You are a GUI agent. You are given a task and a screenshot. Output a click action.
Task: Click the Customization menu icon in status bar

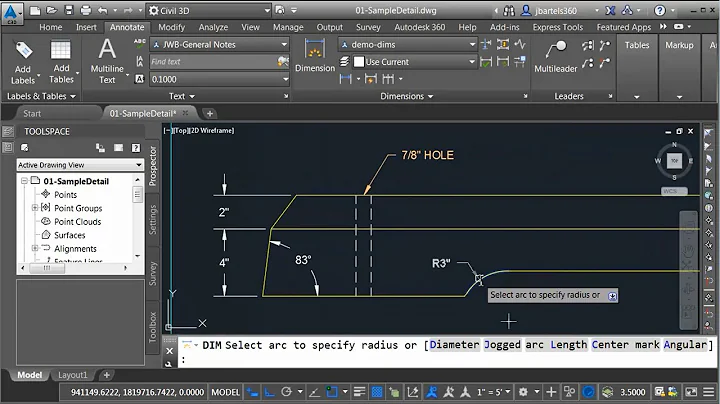tap(709, 392)
